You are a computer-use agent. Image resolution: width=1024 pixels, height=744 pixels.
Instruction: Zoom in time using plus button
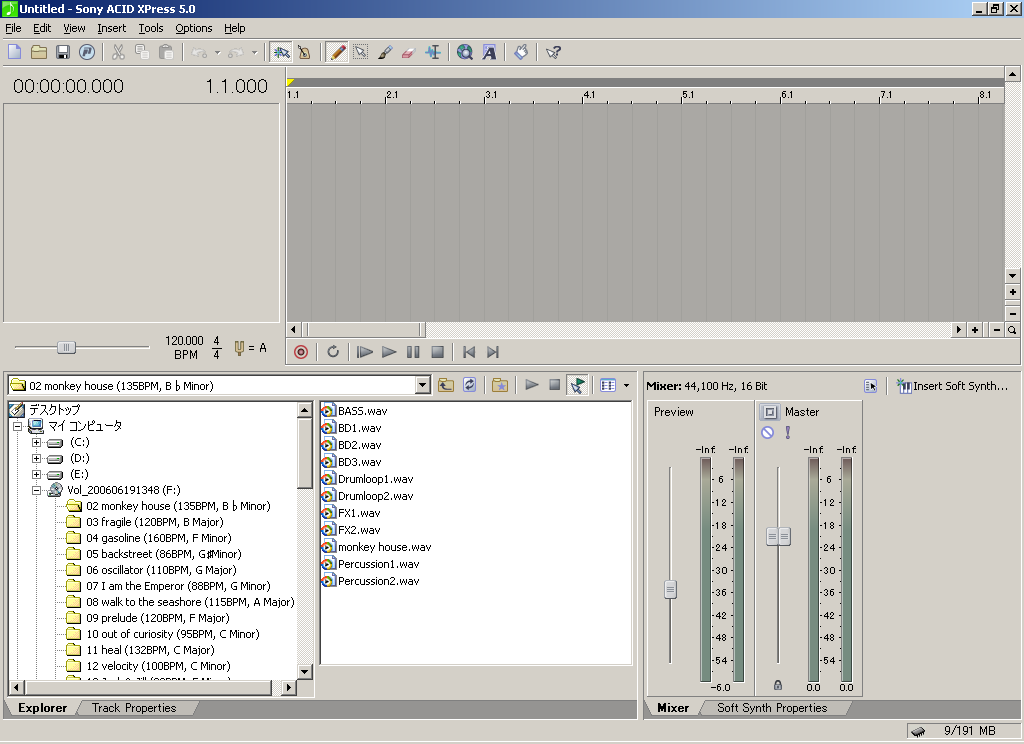(975, 330)
